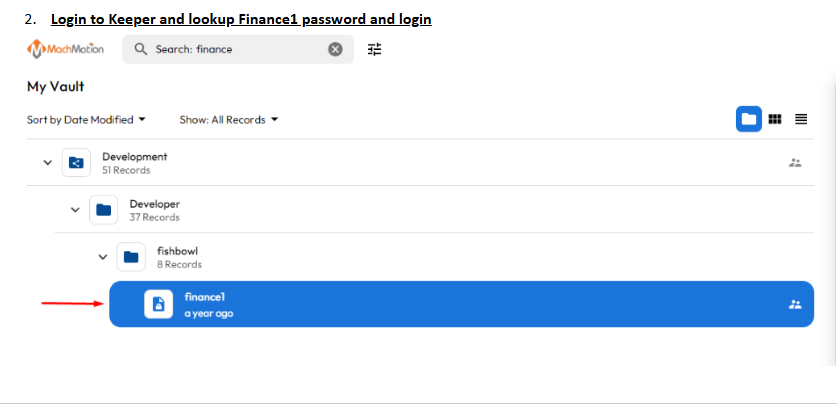
Task: Collapse the Developer folder
Action: tap(75, 210)
